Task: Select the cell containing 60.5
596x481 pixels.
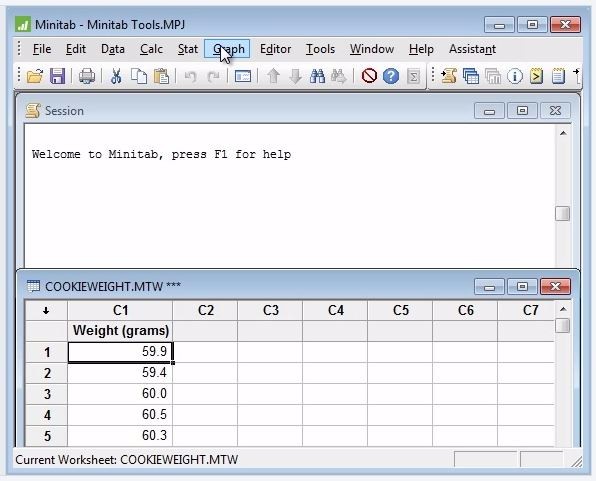Action: (120, 414)
